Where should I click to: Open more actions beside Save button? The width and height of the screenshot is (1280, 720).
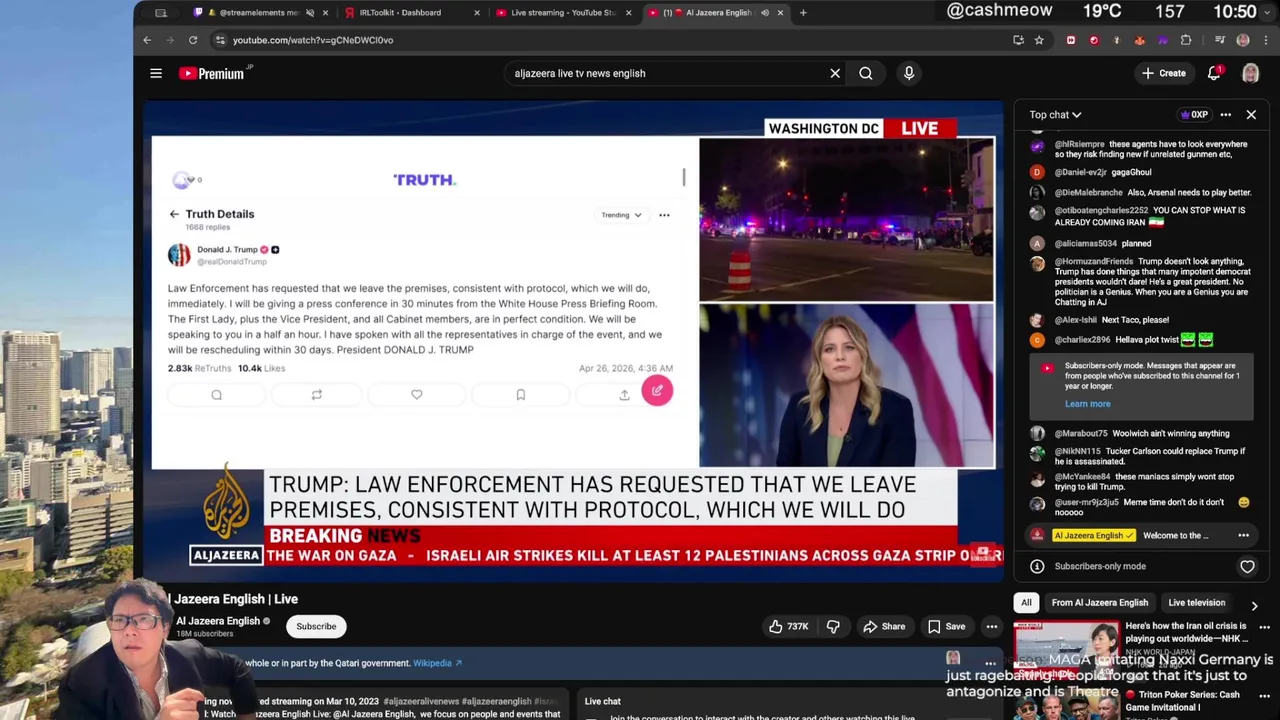click(x=991, y=626)
